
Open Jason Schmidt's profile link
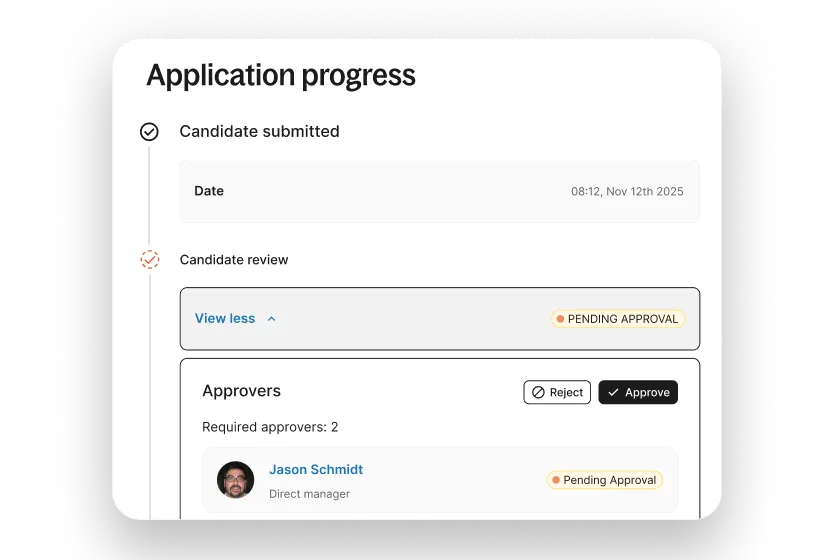(316, 470)
